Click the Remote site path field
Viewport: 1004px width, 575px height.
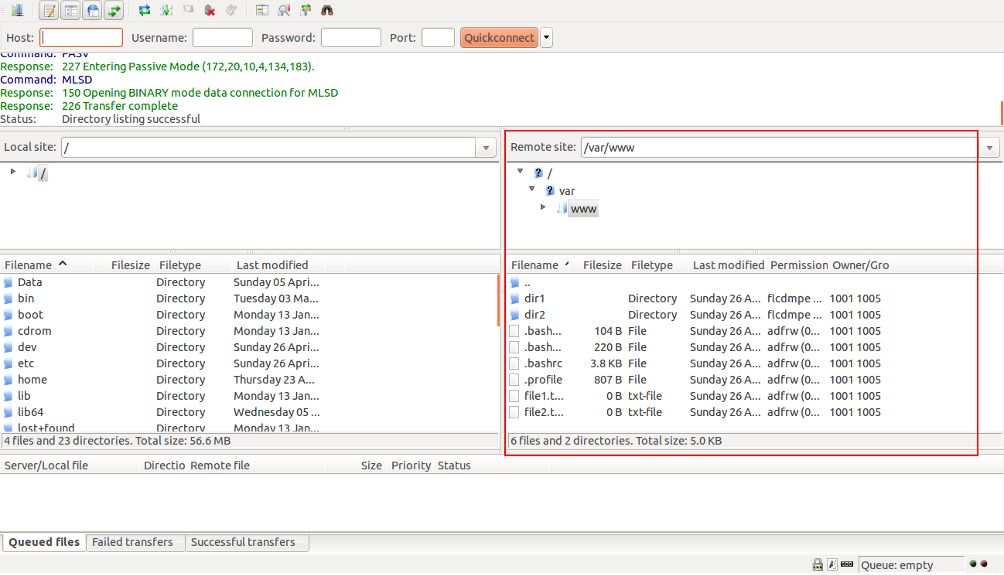[781, 148]
